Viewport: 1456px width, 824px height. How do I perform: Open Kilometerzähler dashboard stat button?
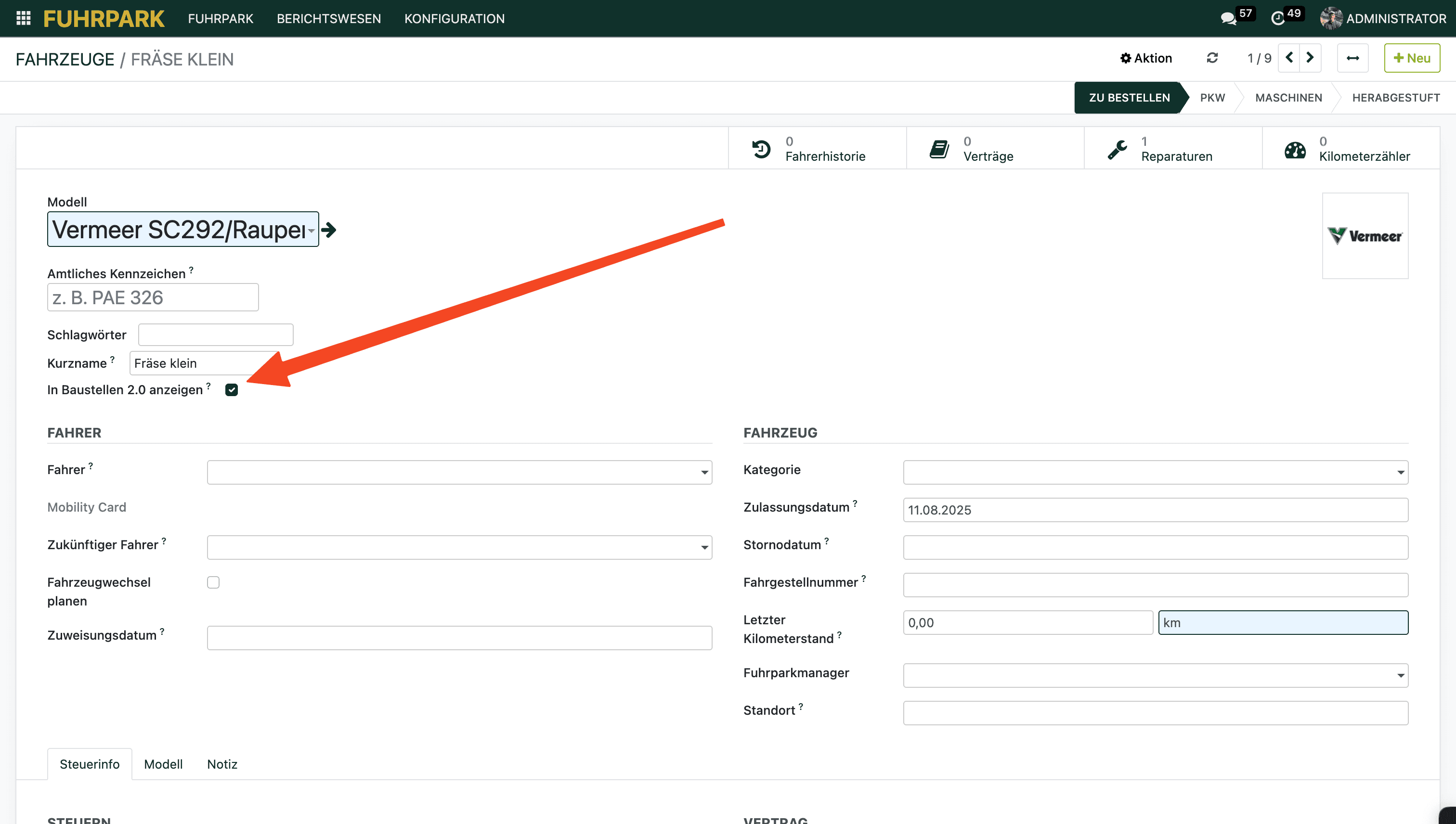point(1351,149)
